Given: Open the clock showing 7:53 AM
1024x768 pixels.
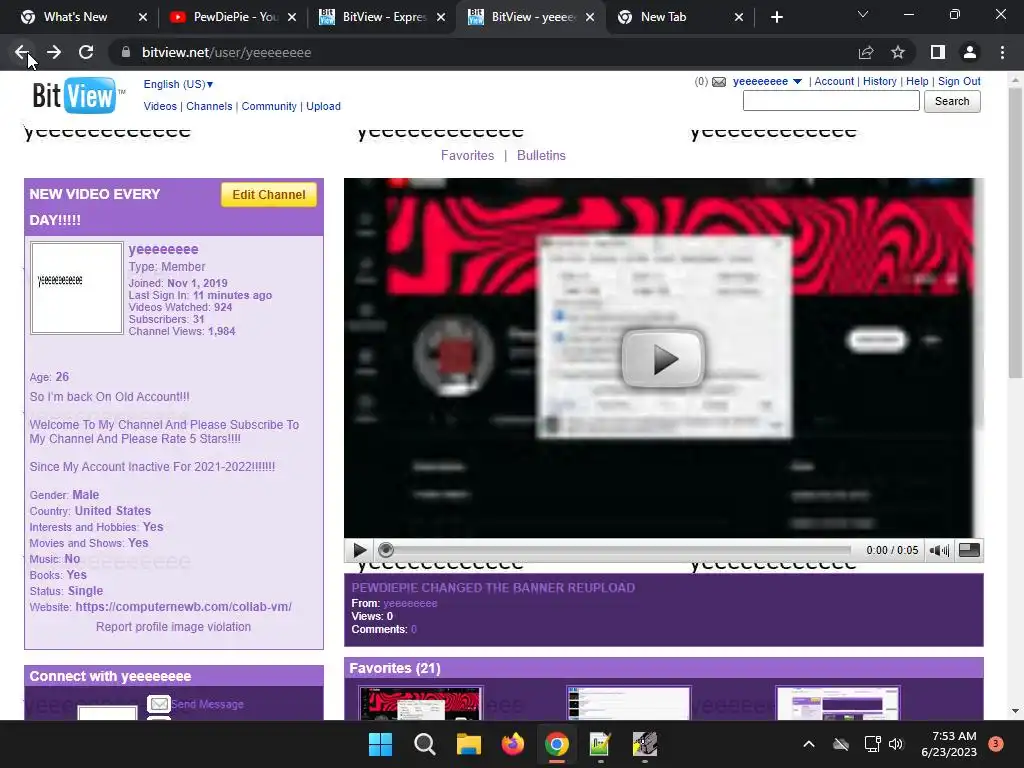Looking at the screenshot, I should pyautogui.click(x=949, y=744).
